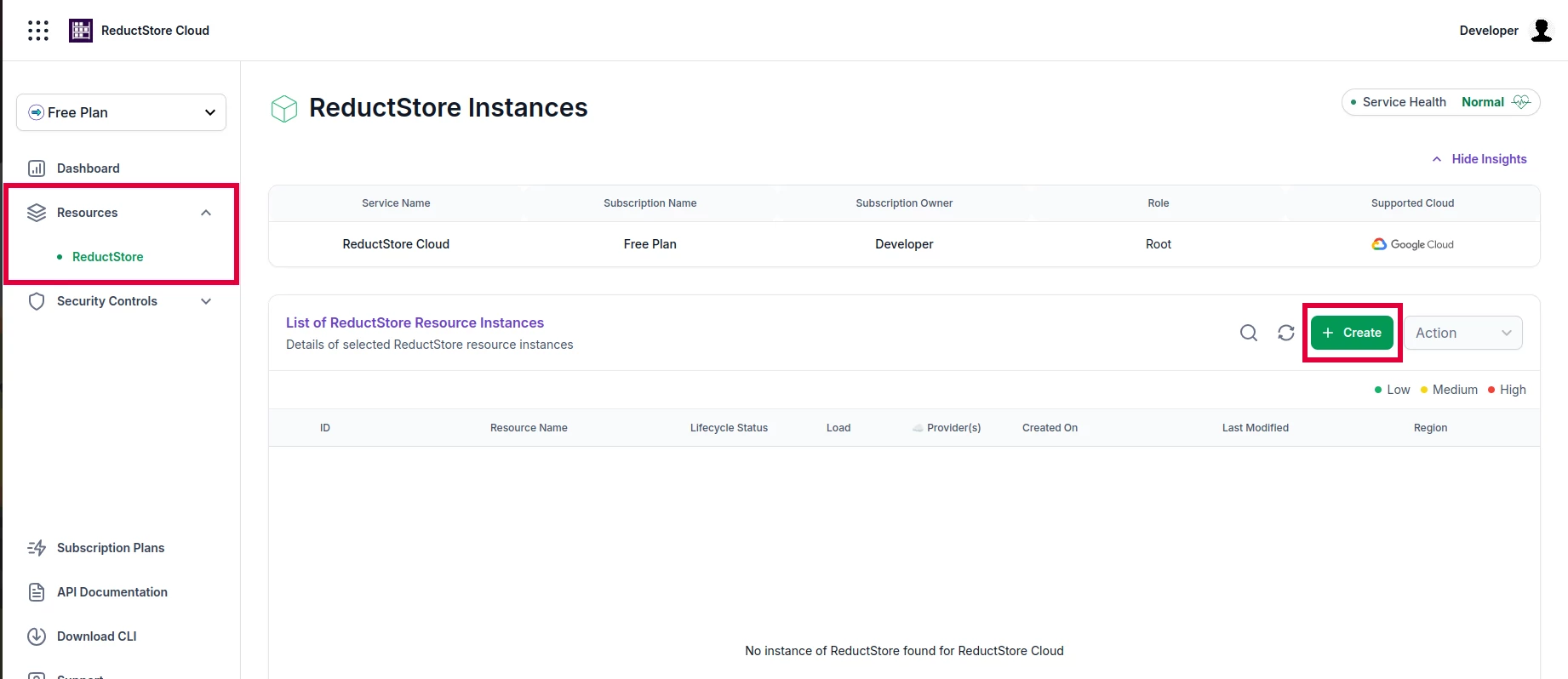Click the Service Name column header
Screen dimensions: 1568x679
click(396, 203)
